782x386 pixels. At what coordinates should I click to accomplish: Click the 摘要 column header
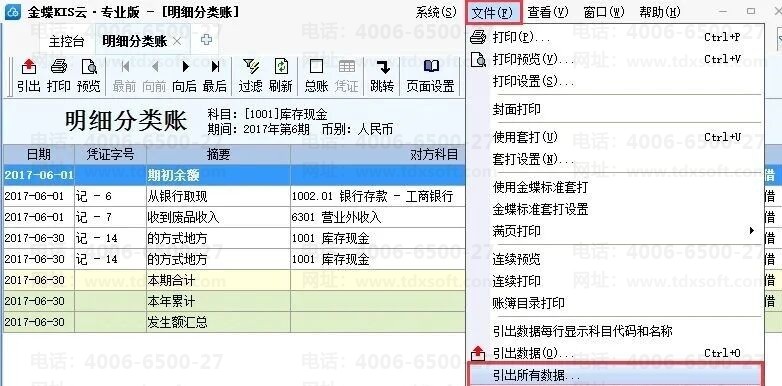click(x=218, y=154)
